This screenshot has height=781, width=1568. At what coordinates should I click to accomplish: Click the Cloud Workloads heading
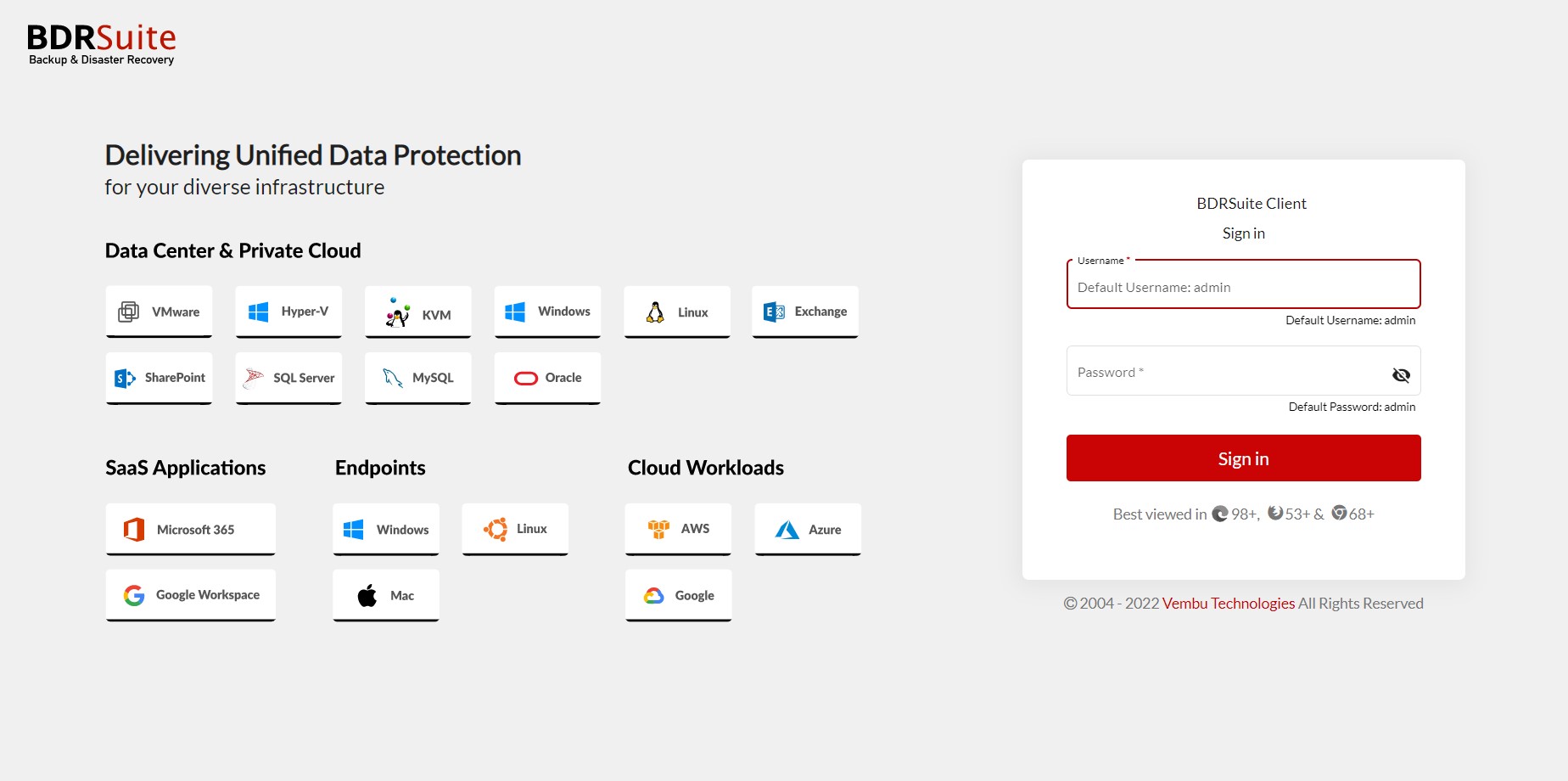tap(706, 468)
